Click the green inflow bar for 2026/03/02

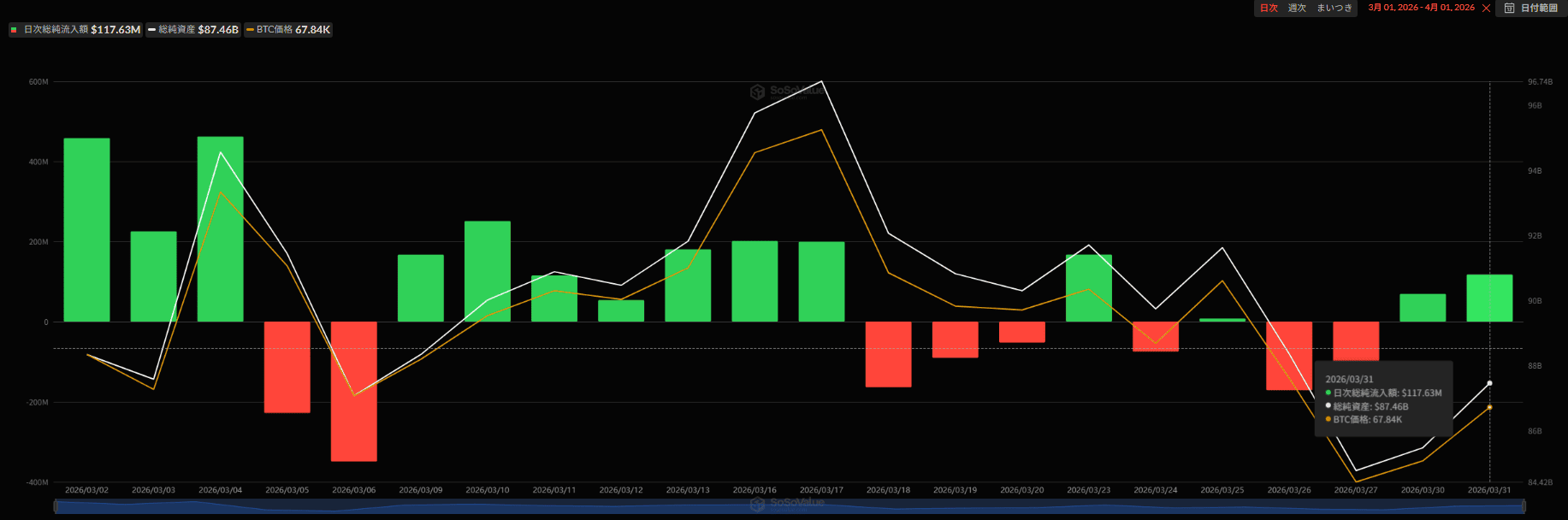[x=86, y=229]
